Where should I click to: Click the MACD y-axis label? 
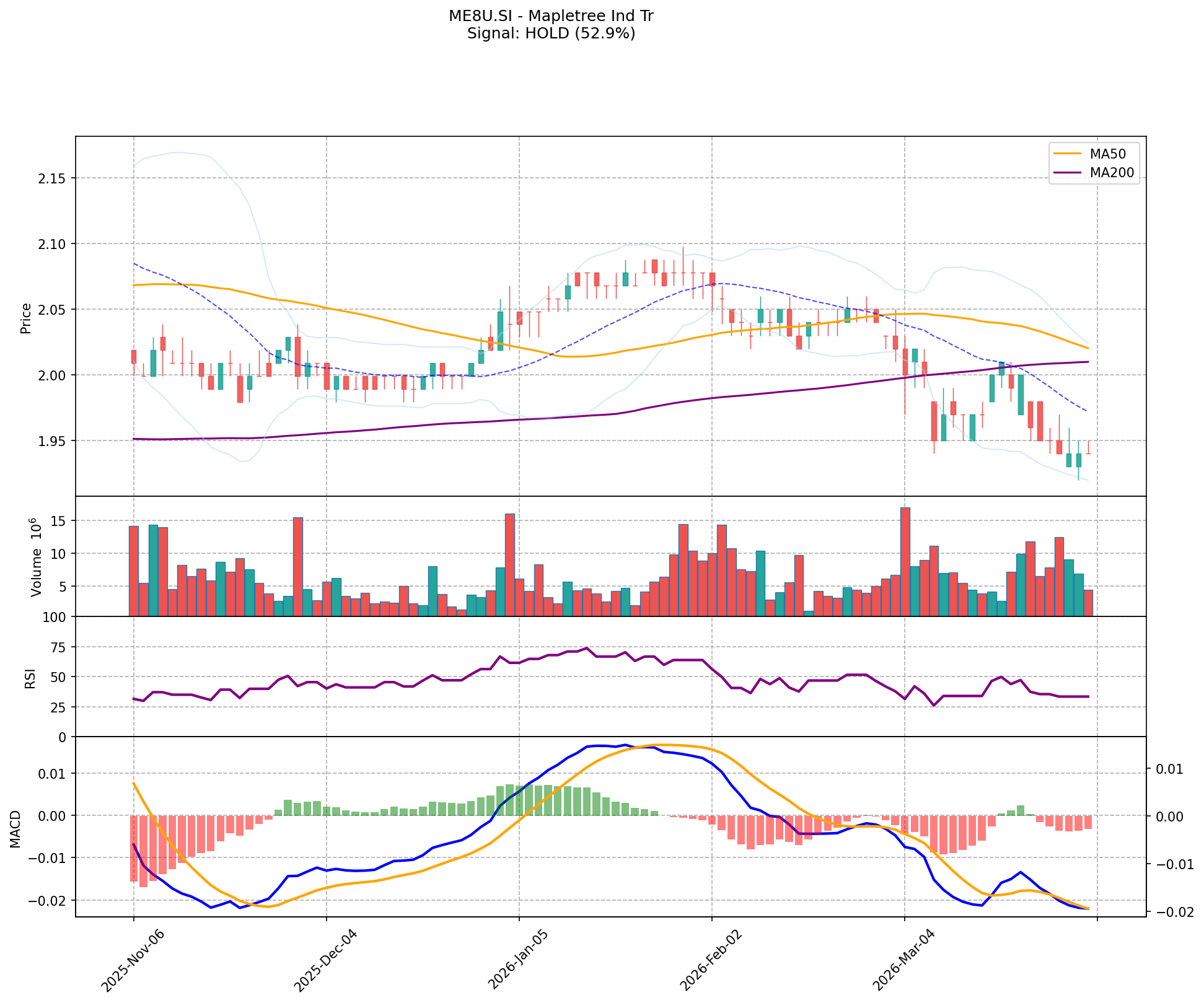click(15, 829)
